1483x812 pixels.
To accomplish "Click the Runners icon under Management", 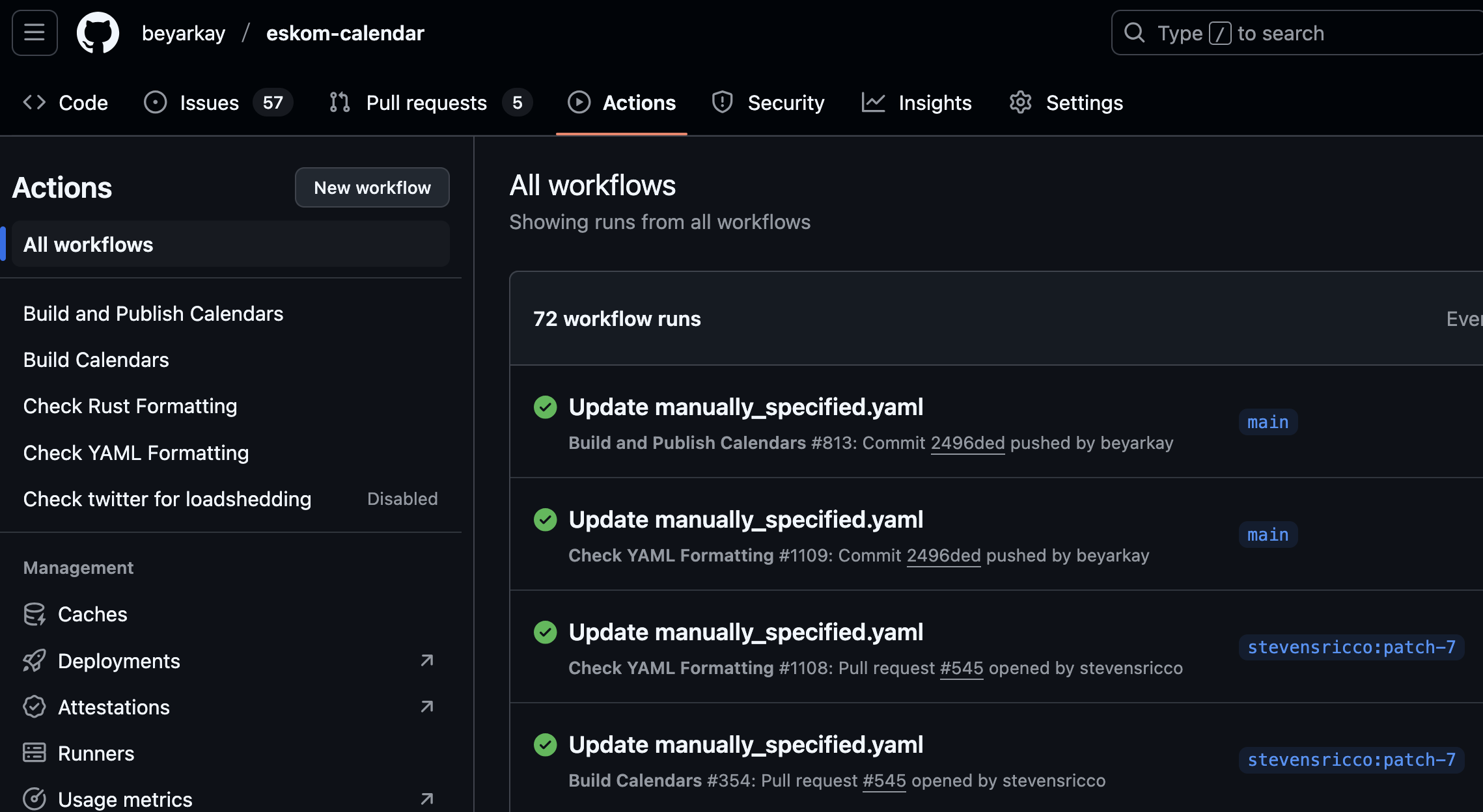I will 35,753.
